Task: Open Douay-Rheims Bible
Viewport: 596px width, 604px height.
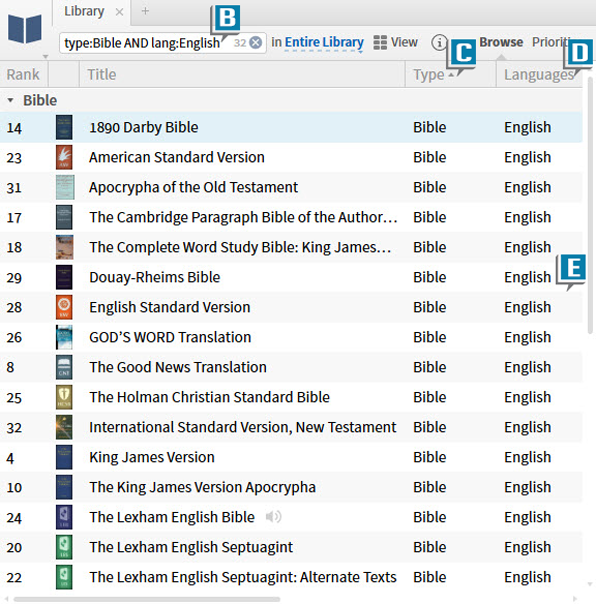Action: pyautogui.click(x=155, y=277)
